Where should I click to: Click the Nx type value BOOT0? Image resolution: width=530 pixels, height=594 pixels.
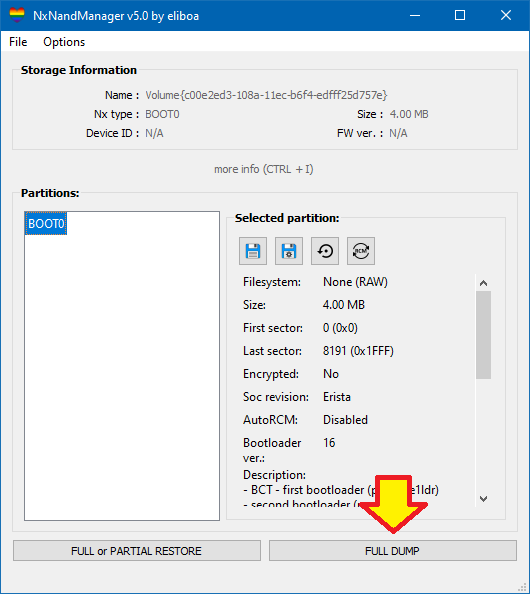(162, 114)
